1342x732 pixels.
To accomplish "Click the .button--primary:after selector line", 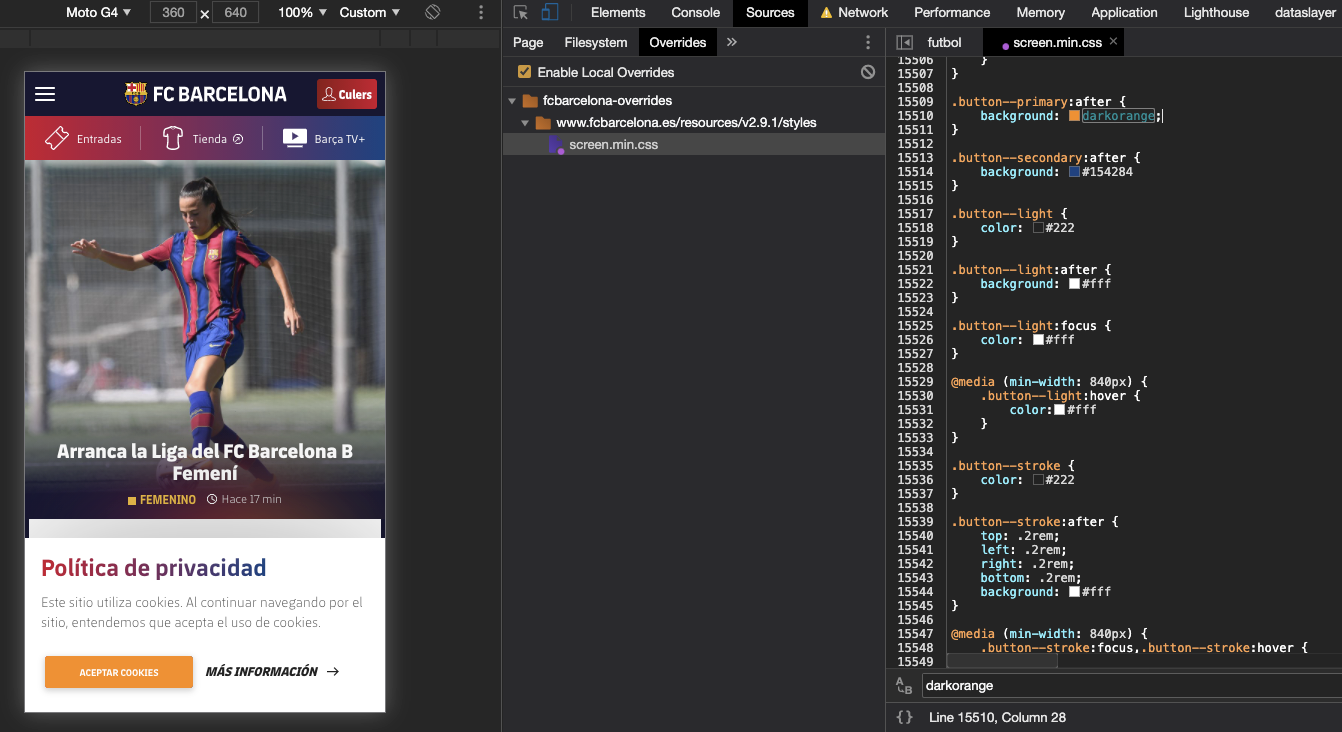I will click(1038, 102).
